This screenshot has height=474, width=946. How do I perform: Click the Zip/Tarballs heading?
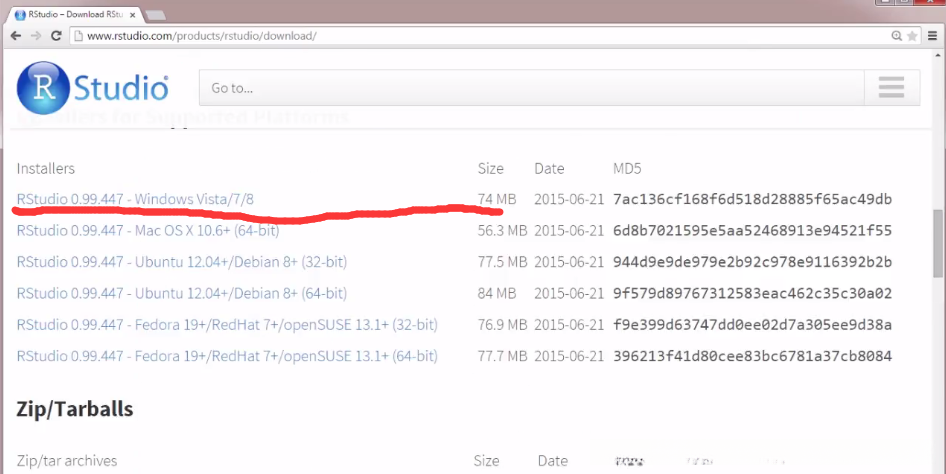[x=75, y=409]
